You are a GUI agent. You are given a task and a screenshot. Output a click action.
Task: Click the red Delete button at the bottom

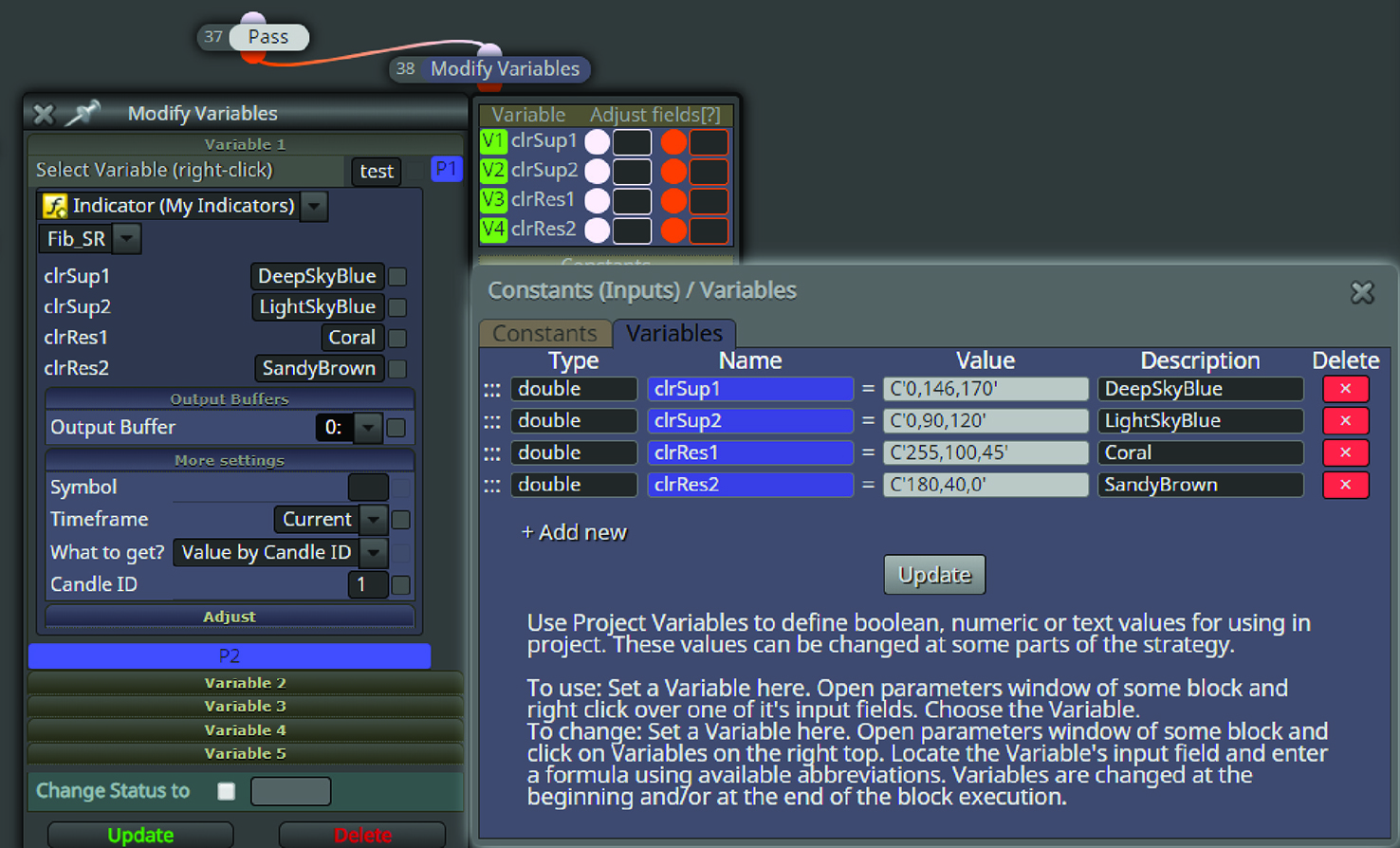point(362,835)
